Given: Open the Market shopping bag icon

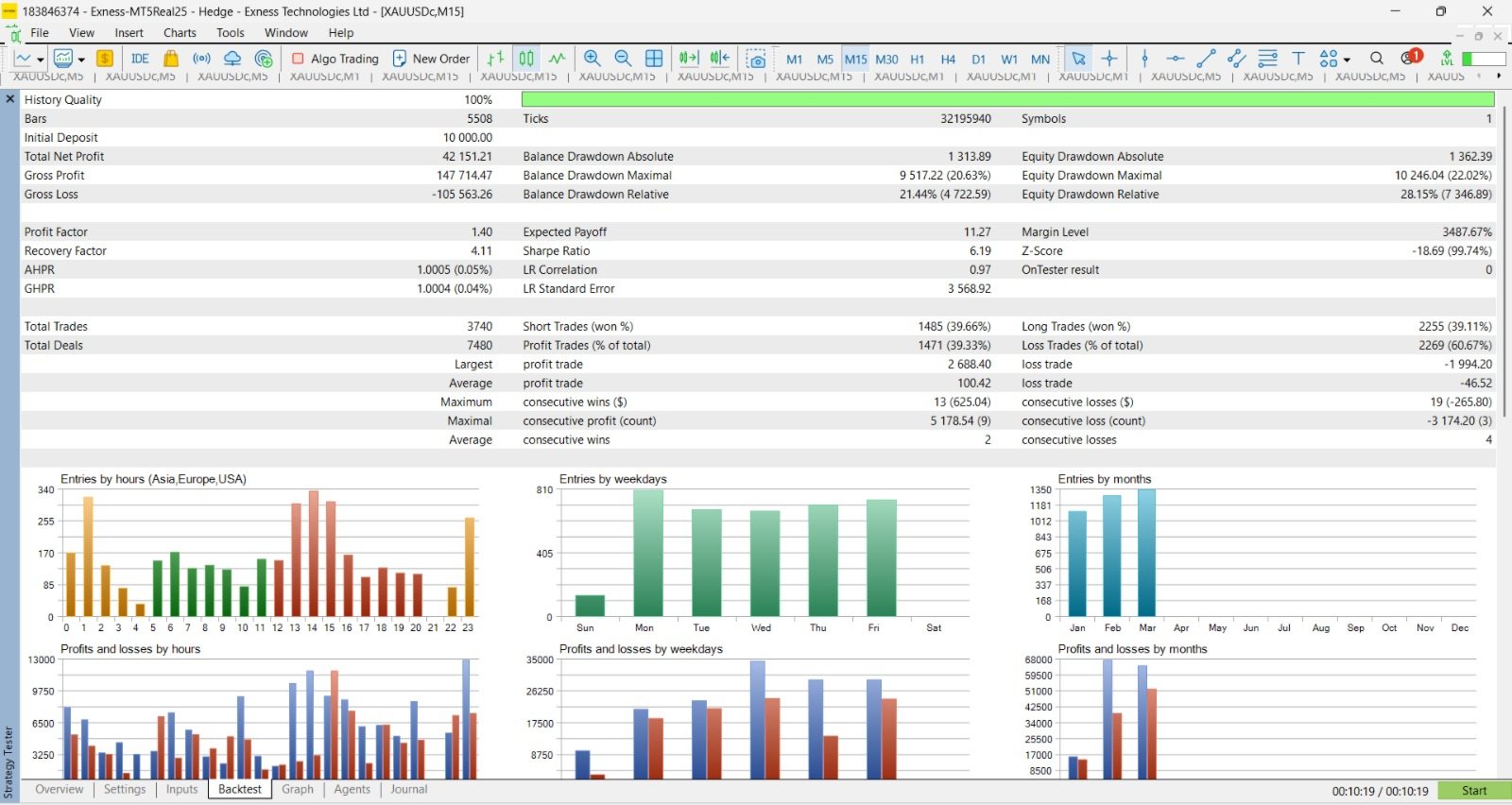Looking at the screenshot, I should point(171,59).
